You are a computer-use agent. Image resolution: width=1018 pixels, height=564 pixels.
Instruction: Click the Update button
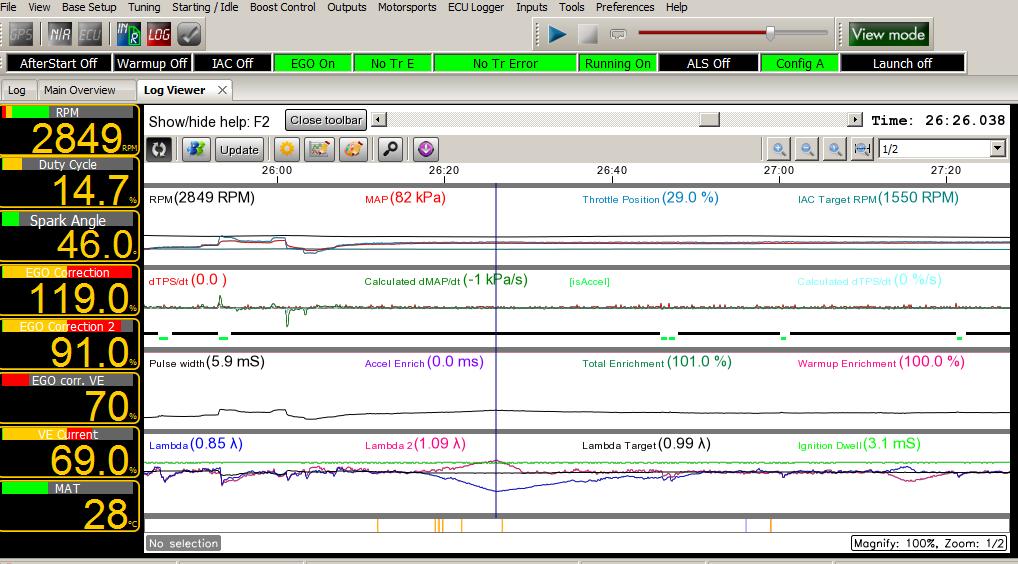click(239, 149)
